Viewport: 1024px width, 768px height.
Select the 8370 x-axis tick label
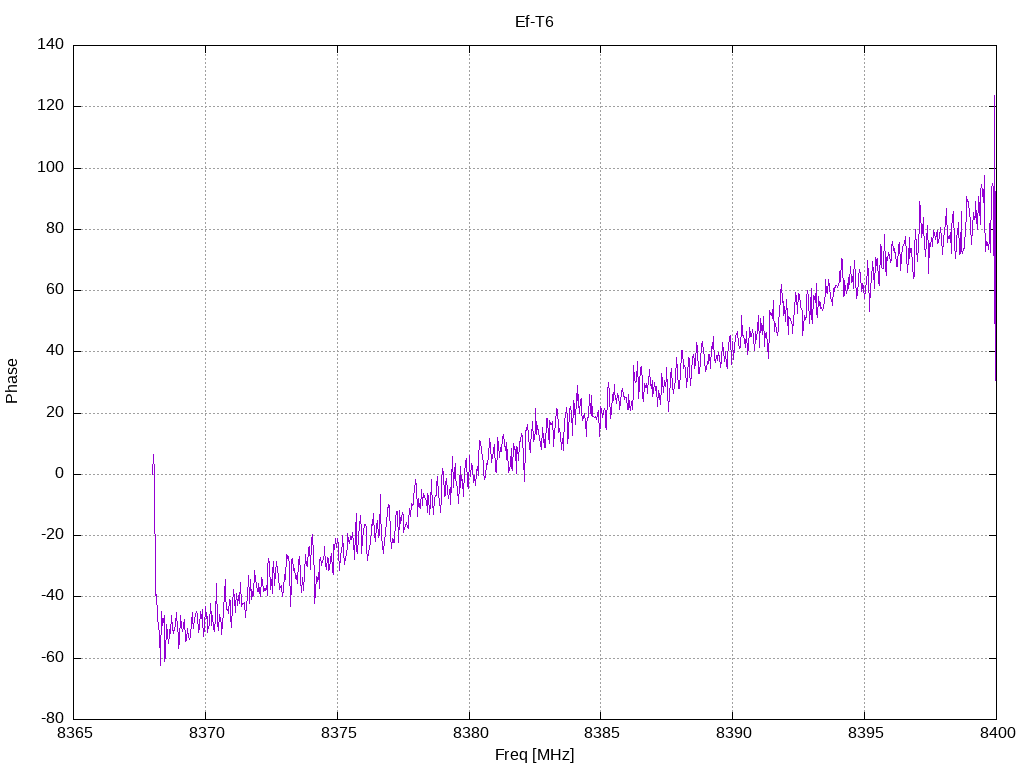[x=206, y=733]
